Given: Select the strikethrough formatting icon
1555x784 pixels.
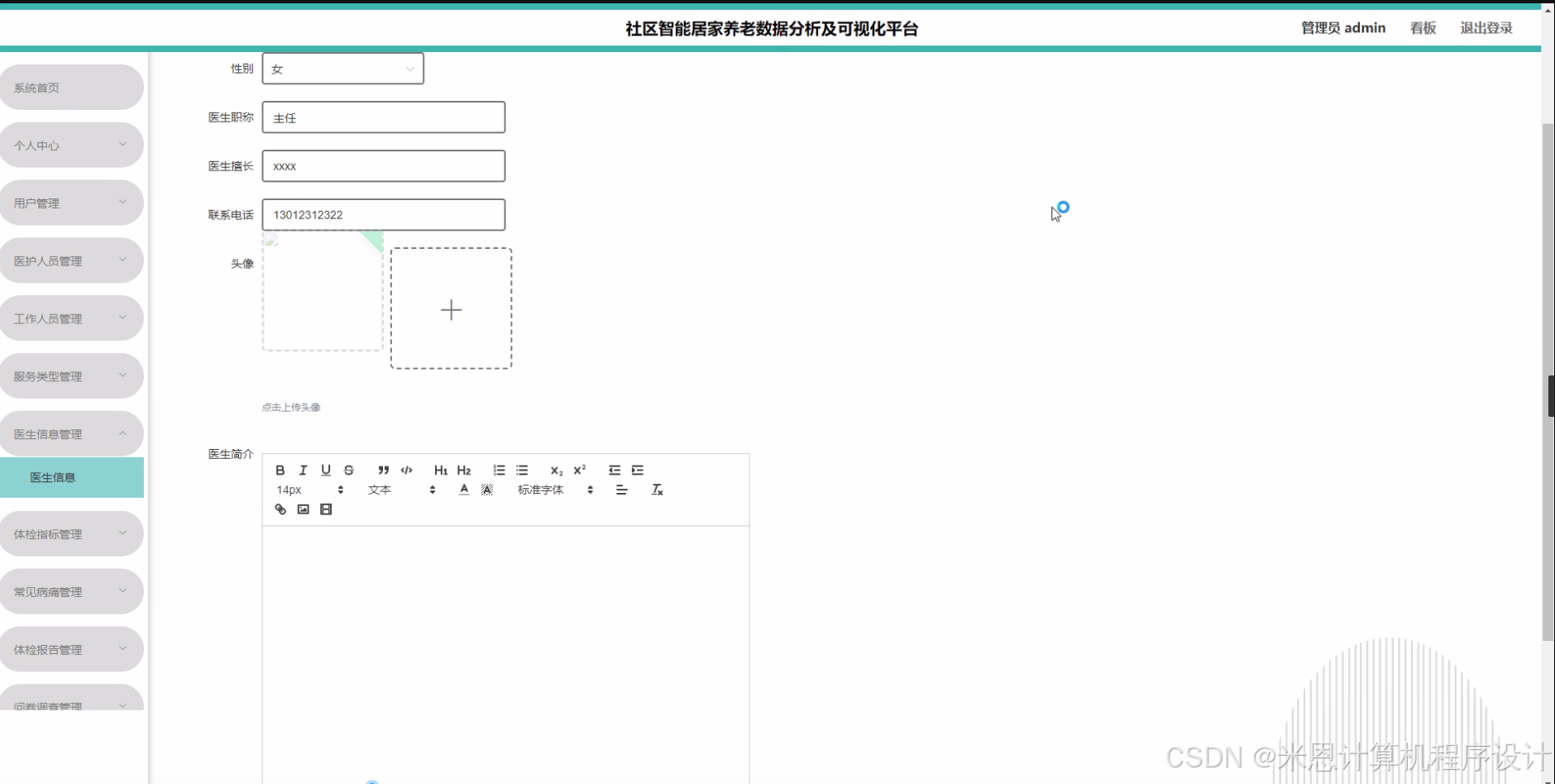Looking at the screenshot, I should [348, 470].
